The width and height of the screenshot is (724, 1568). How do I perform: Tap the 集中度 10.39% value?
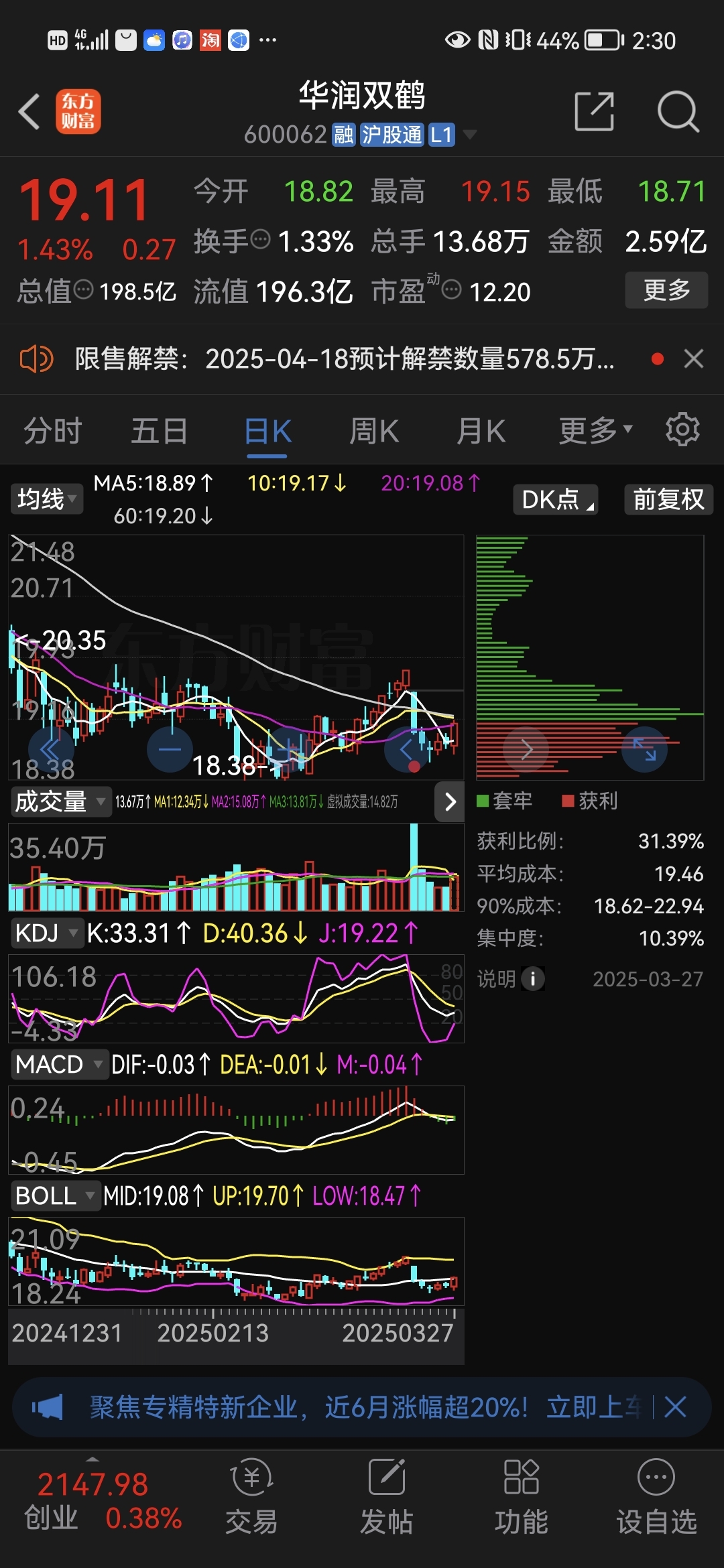pyautogui.click(x=670, y=938)
